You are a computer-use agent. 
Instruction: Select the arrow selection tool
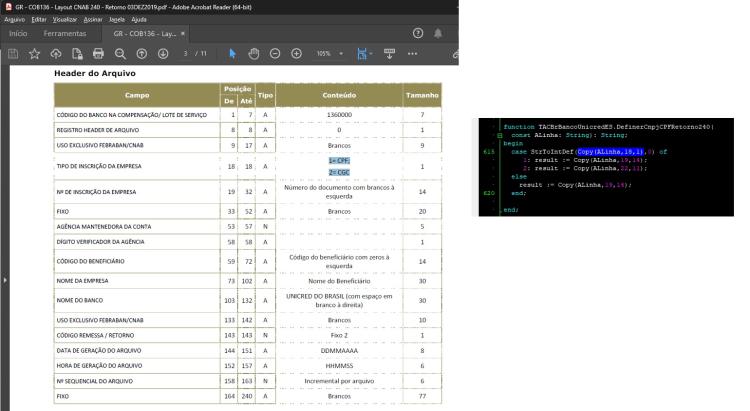click(232, 54)
